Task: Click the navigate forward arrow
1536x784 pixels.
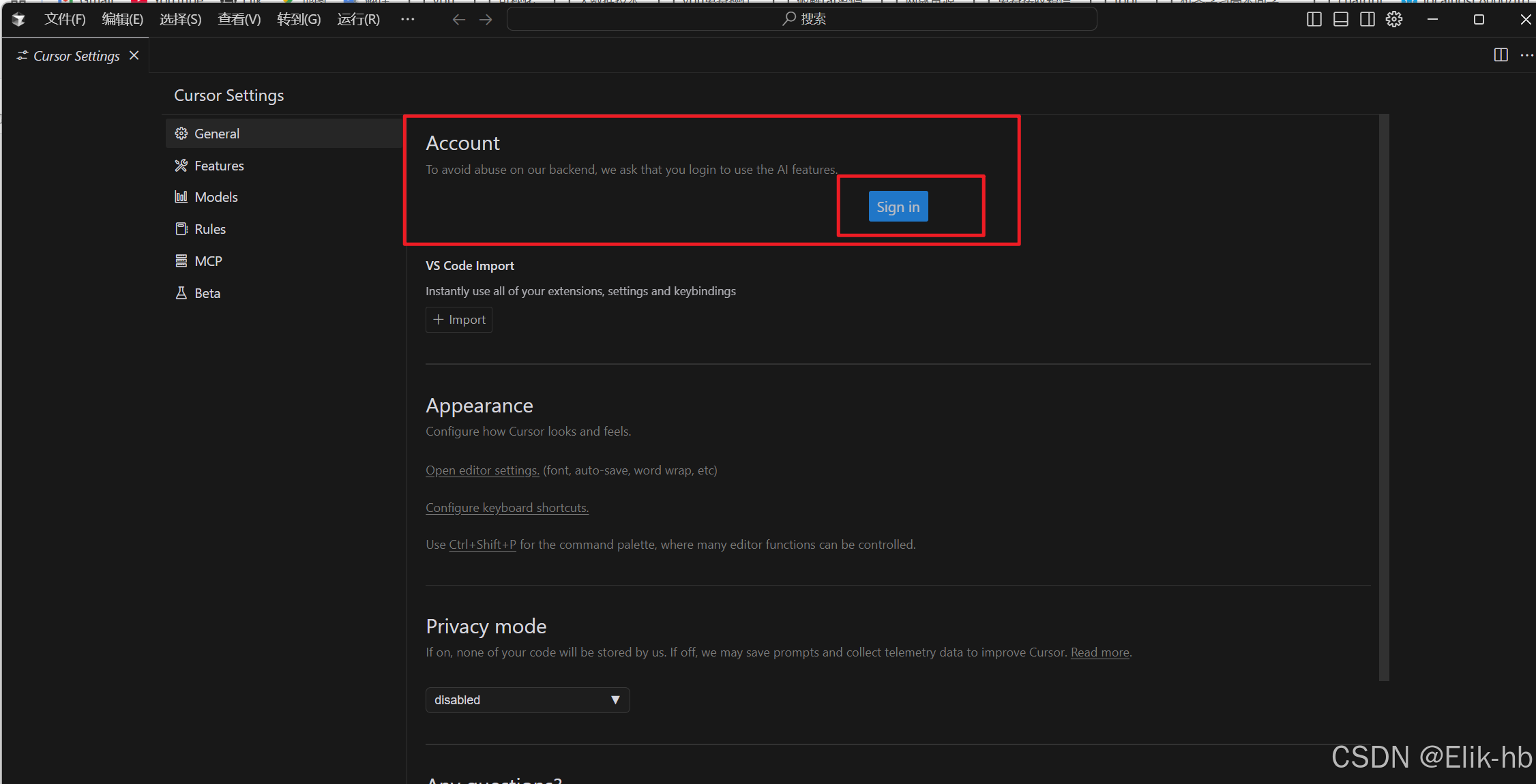Action: tap(486, 19)
